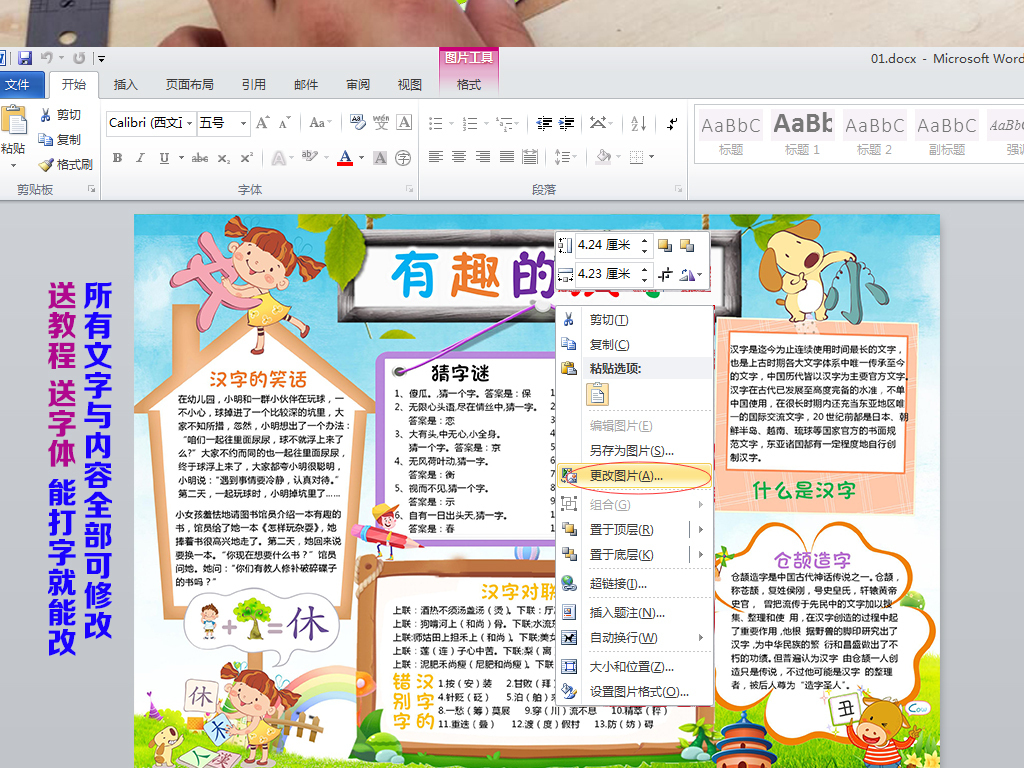1024x768 pixels.
Task: Apply strikethrough with the abc icon
Action: click(200, 158)
